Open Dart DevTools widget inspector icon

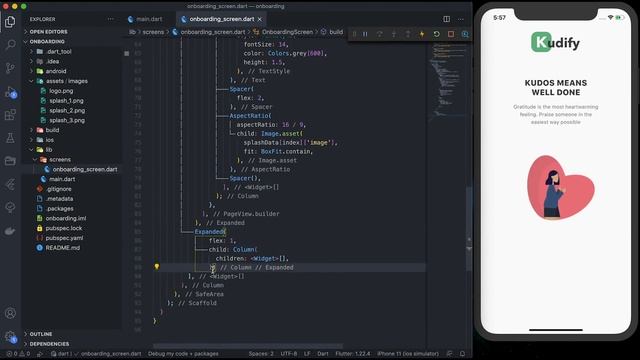point(465,34)
